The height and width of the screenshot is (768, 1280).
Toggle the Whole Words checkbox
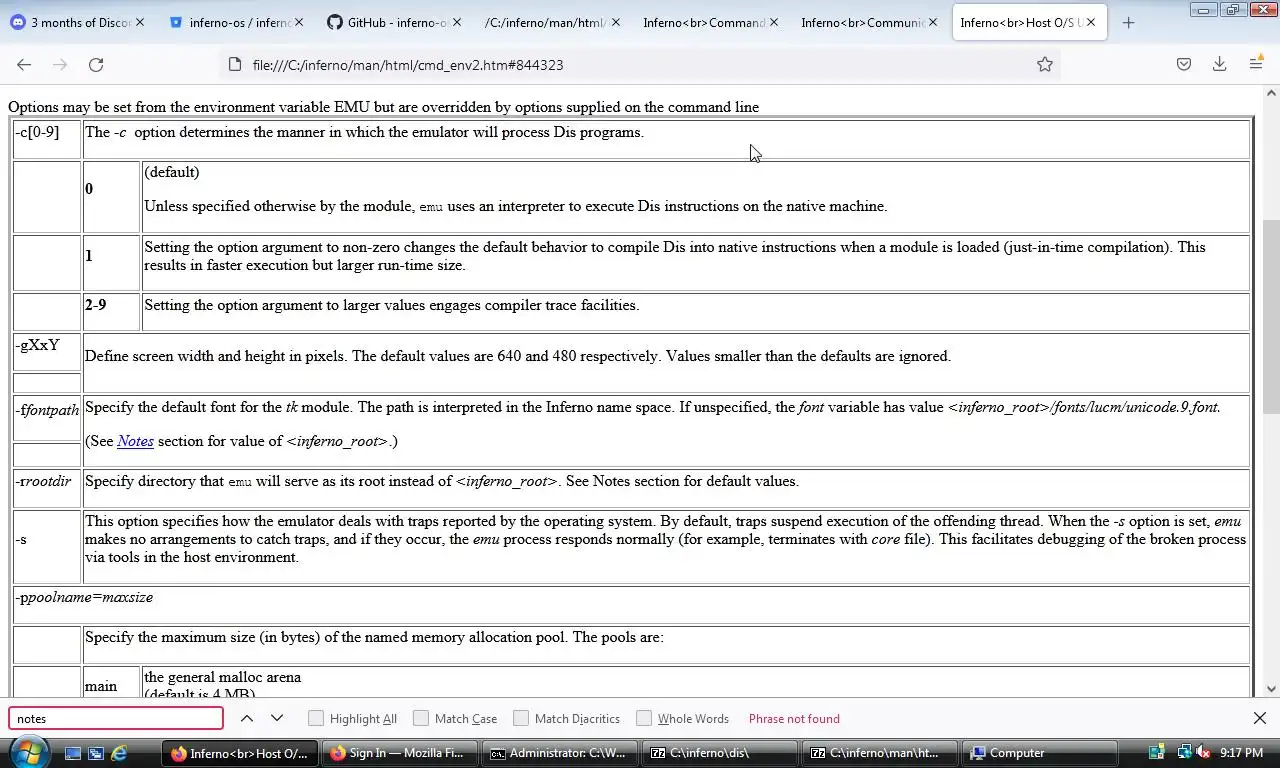pyautogui.click(x=644, y=718)
